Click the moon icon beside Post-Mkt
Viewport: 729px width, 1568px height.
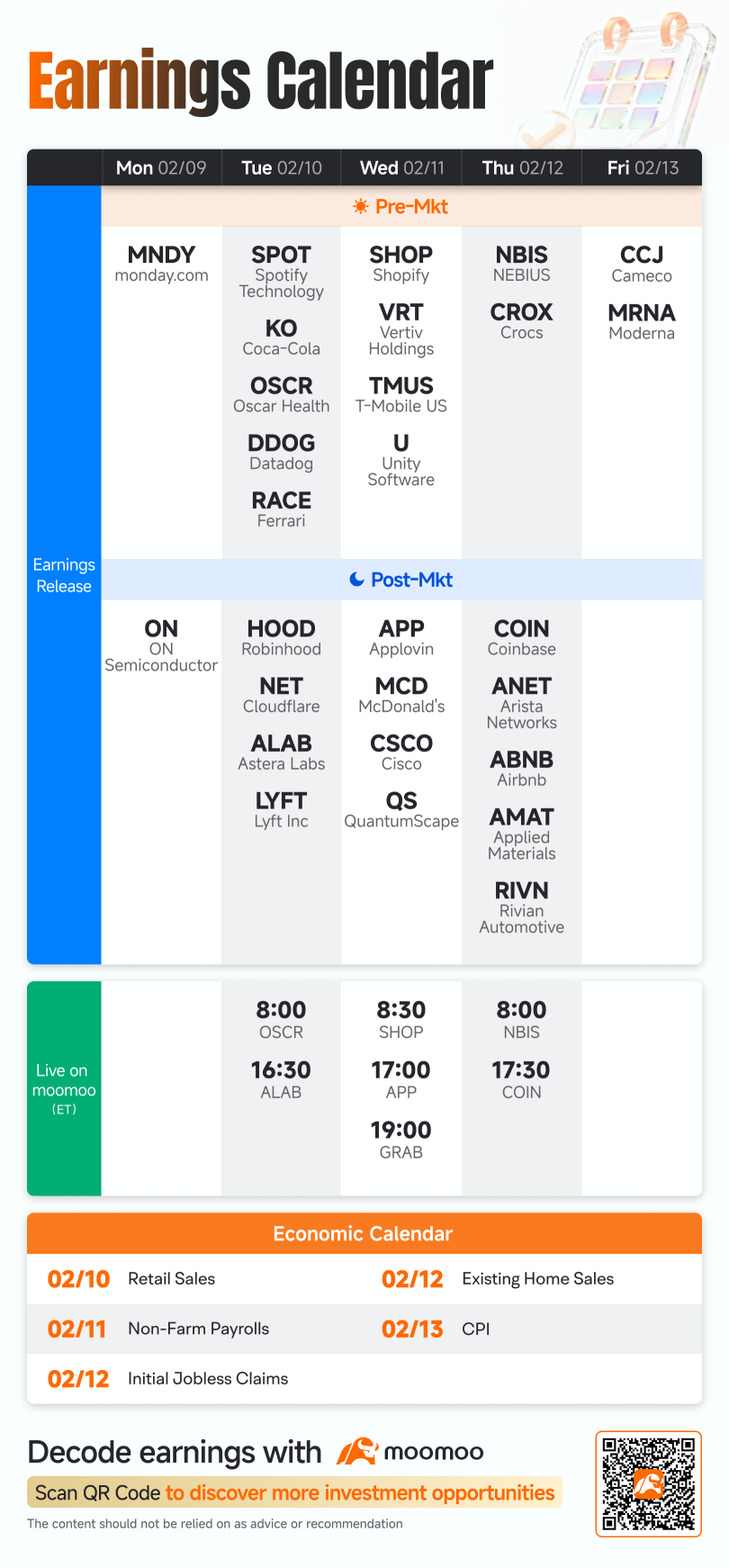pyautogui.click(x=357, y=580)
